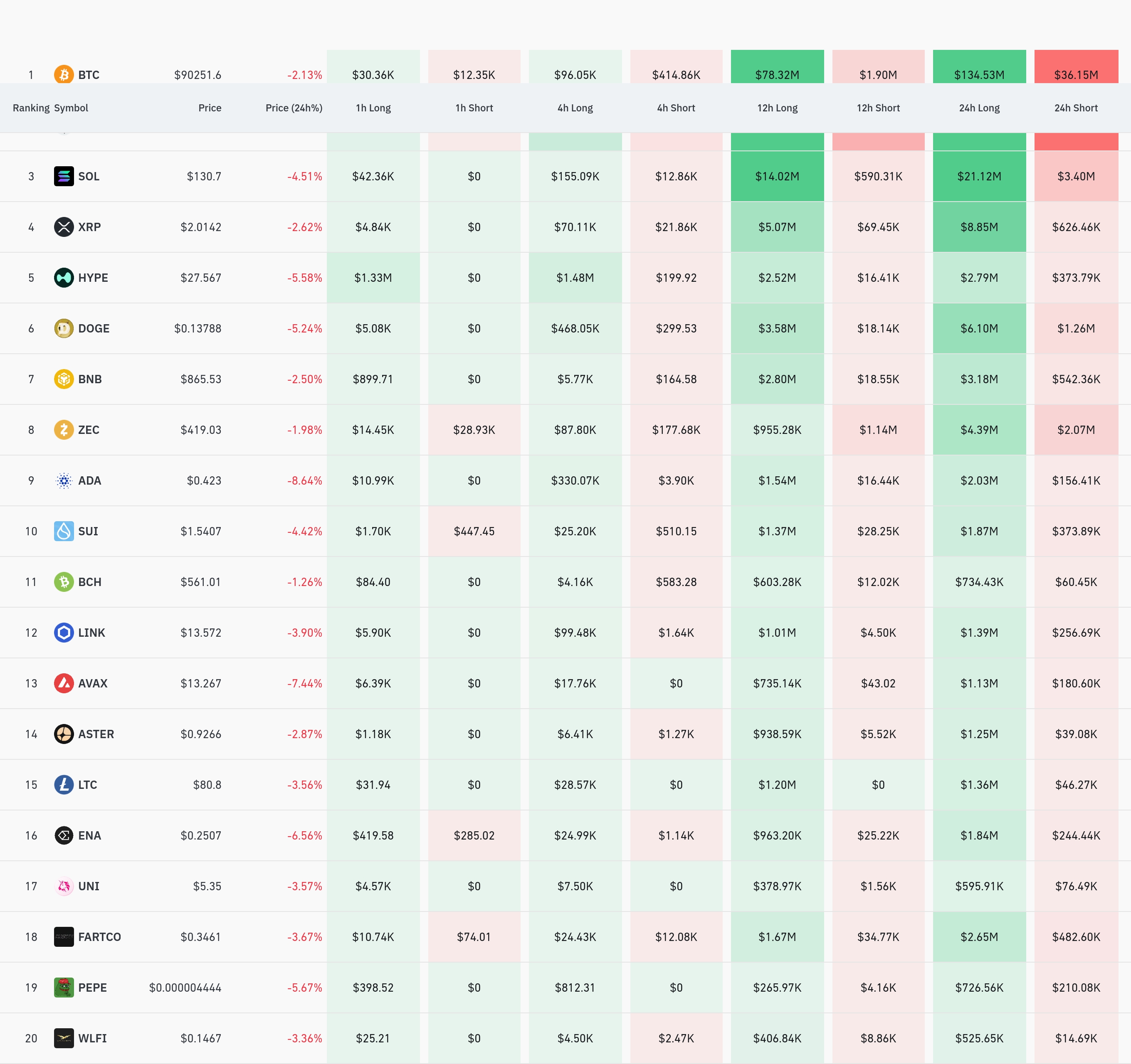Click the Zcash ZEC icon
This screenshot has height=1064, width=1131.
(64, 429)
